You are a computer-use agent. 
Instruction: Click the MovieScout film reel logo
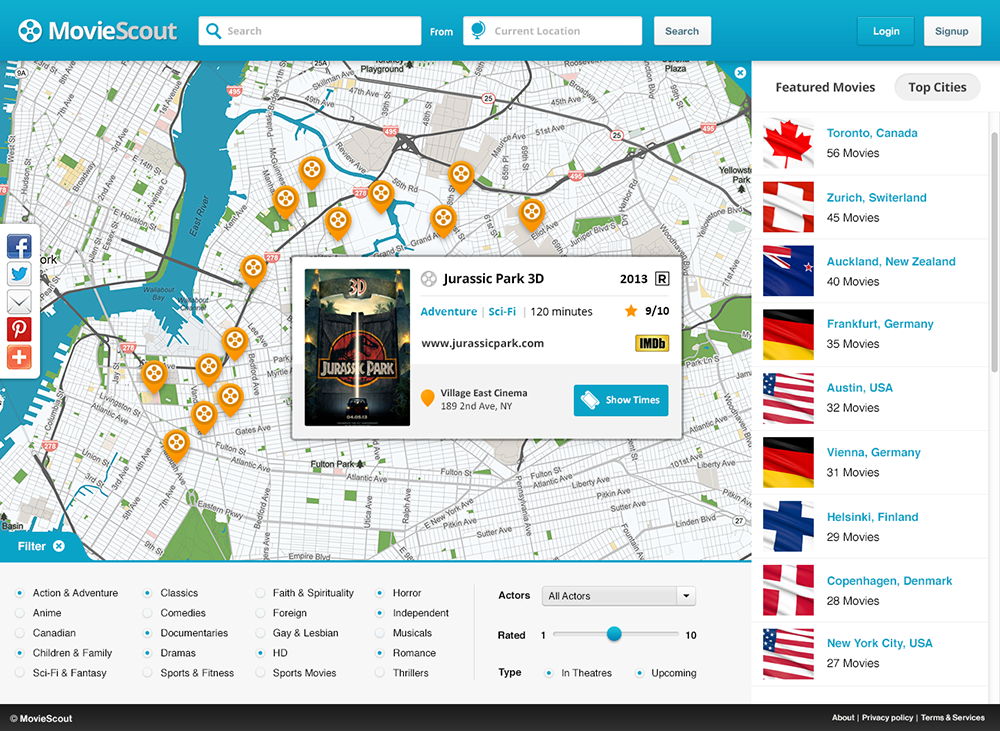click(x=29, y=31)
